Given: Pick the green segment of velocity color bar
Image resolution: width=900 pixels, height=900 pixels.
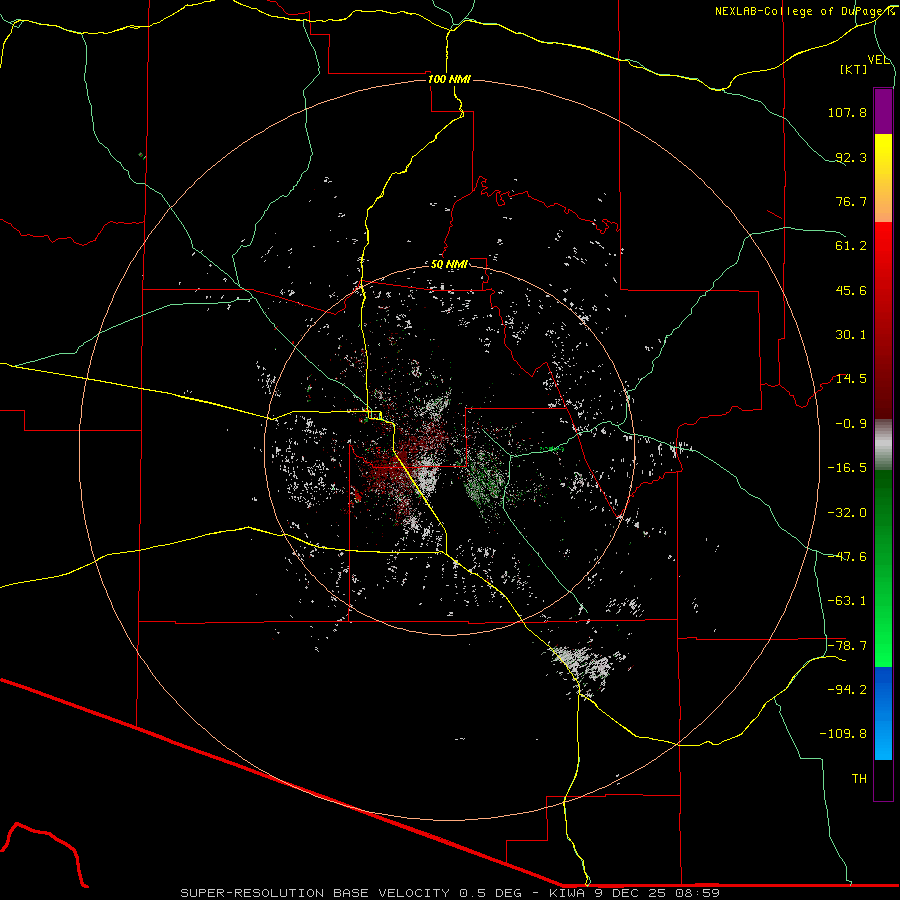Looking at the screenshot, I should point(883,568).
